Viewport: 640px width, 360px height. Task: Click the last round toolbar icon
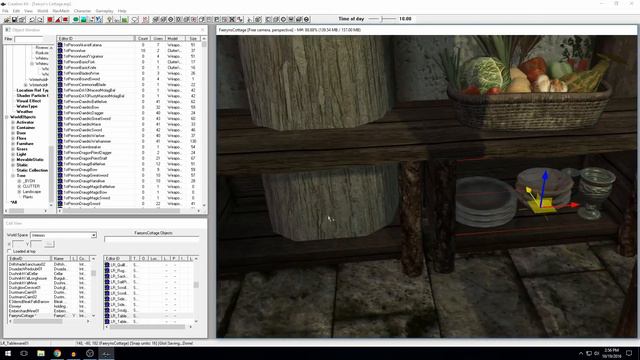pos(307,19)
